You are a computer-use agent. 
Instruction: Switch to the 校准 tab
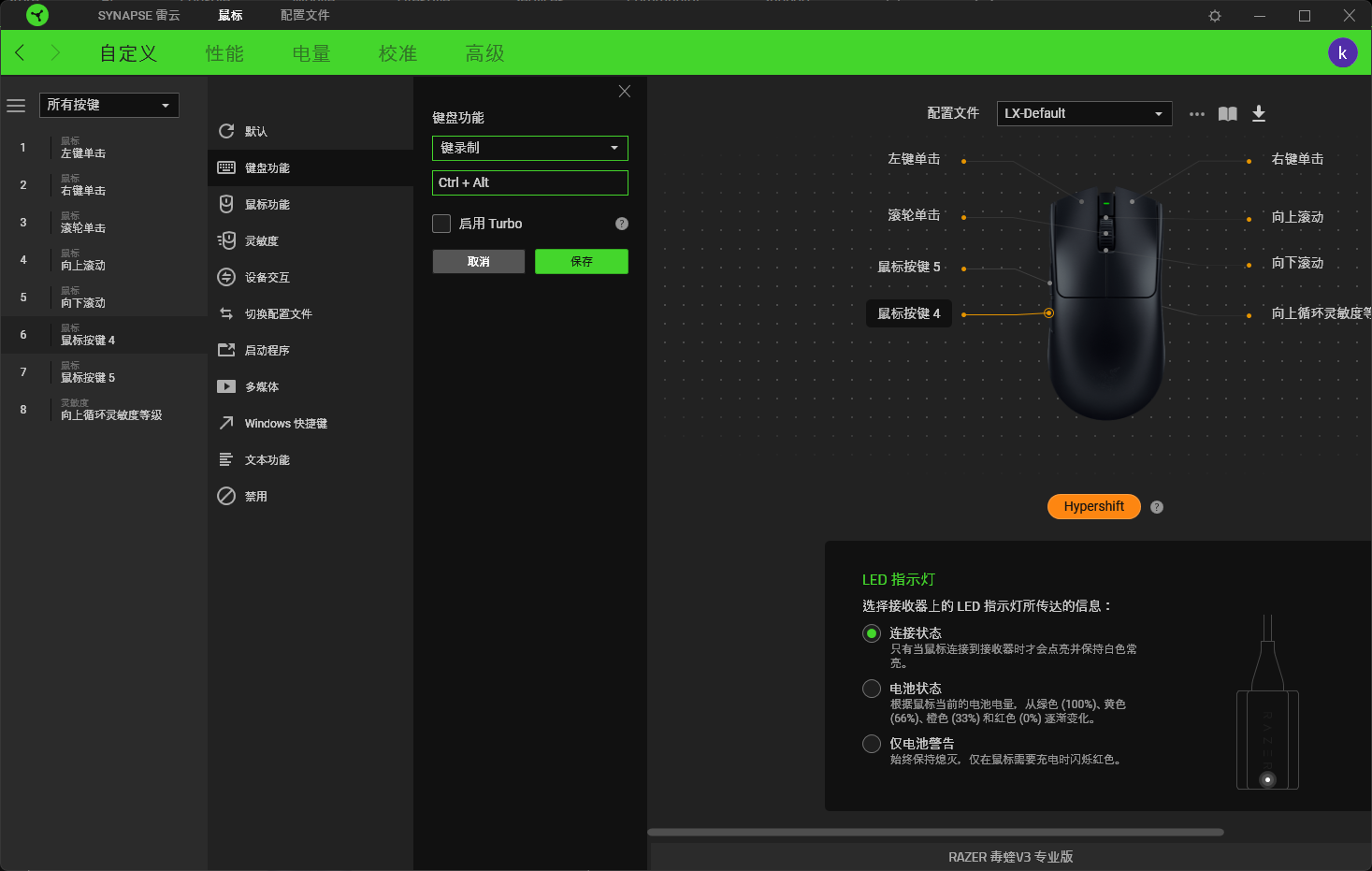point(397,53)
